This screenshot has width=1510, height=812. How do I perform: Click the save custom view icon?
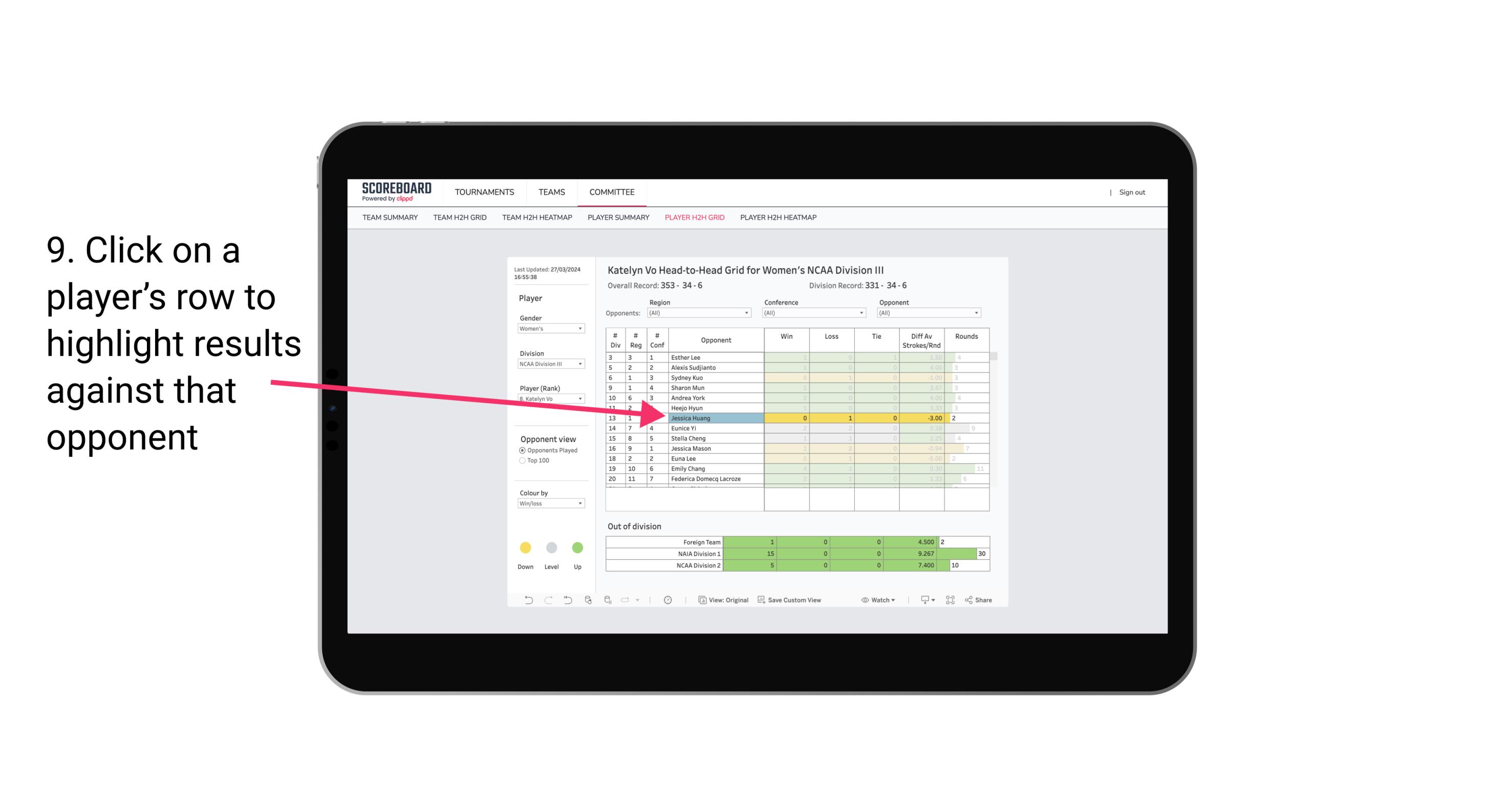click(761, 600)
